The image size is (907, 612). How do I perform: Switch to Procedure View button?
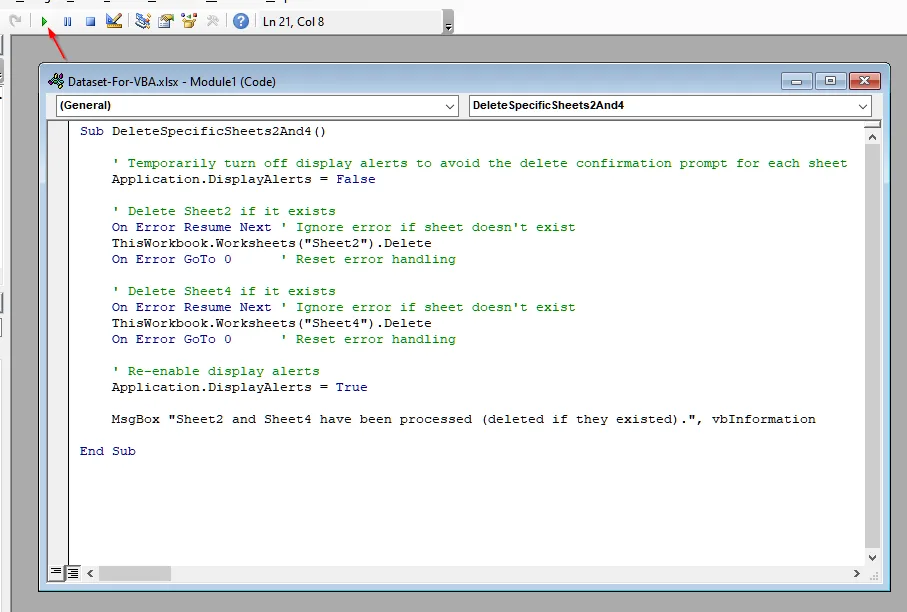click(56, 573)
